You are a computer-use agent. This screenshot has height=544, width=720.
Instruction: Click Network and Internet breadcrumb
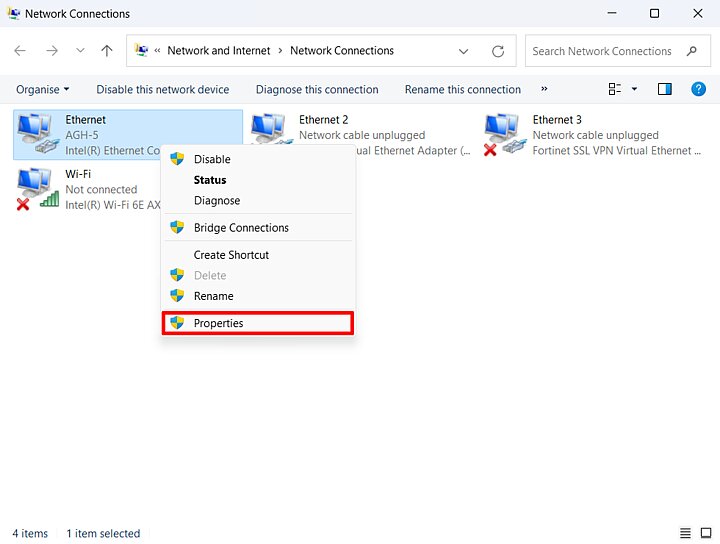pyautogui.click(x=219, y=50)
